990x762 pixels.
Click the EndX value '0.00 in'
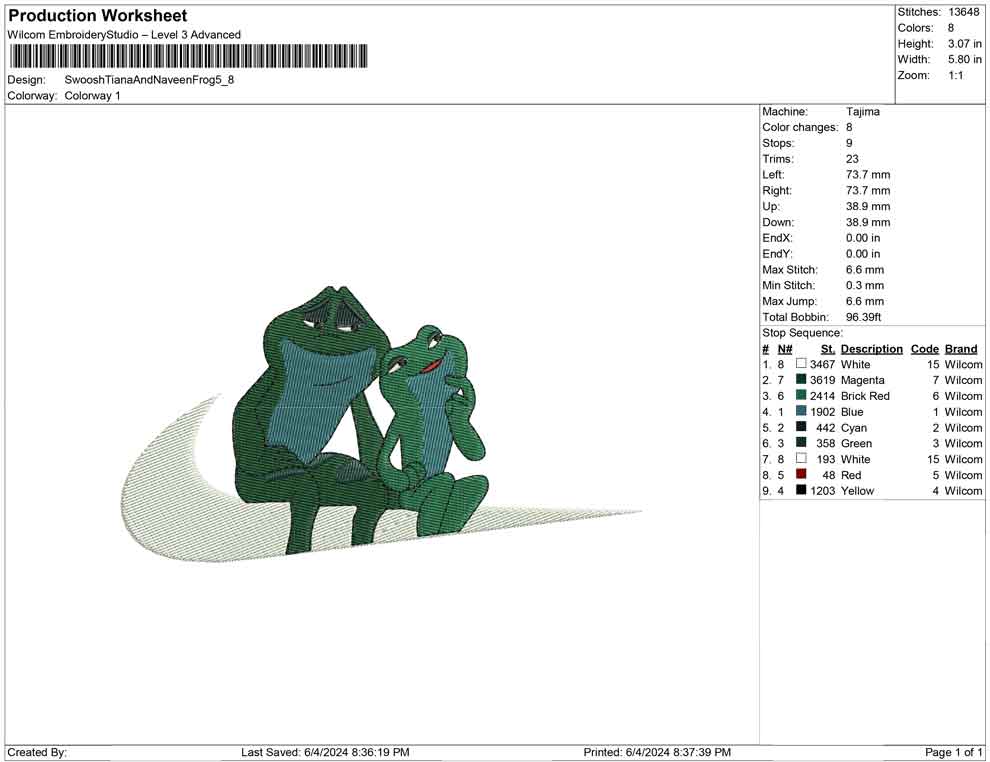click(x=863, y=238)
